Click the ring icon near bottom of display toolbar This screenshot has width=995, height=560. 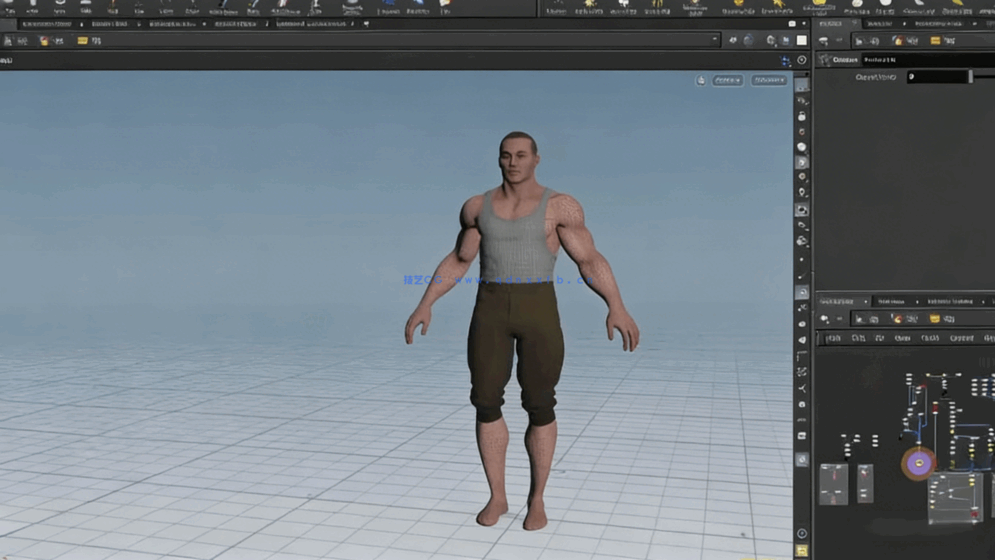[802, 533]
